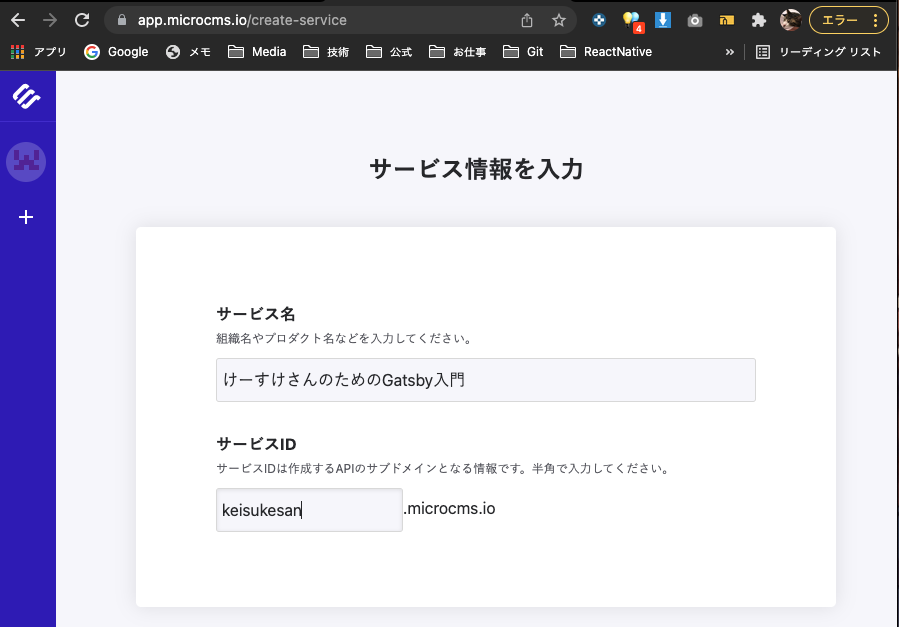The image size is (899, 627).
Task: Click the .microcms.io domain suffix text
Action: 450,509
